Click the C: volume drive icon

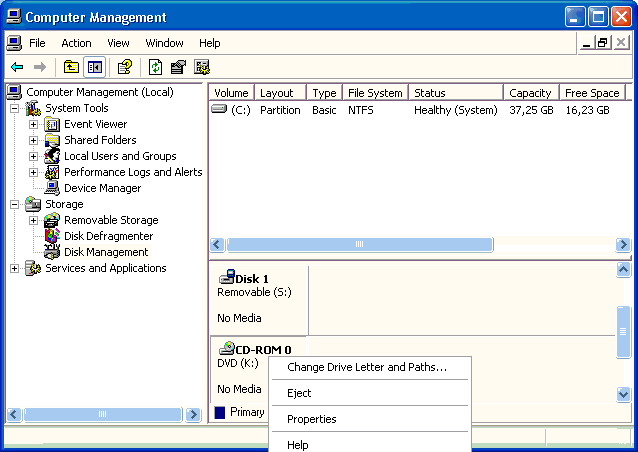click(219, 109)
